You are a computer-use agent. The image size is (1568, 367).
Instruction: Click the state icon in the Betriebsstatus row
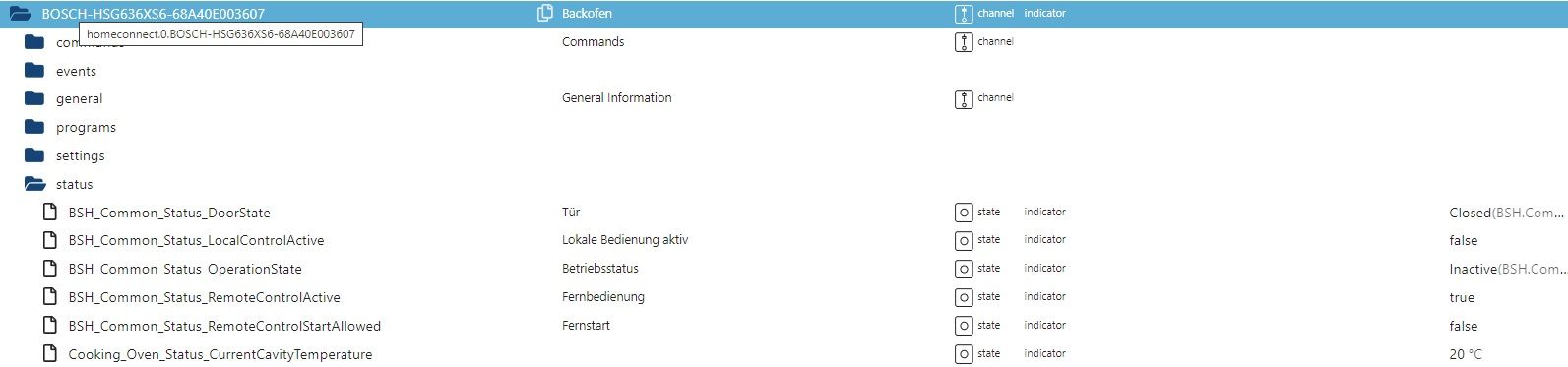(964, 269)
